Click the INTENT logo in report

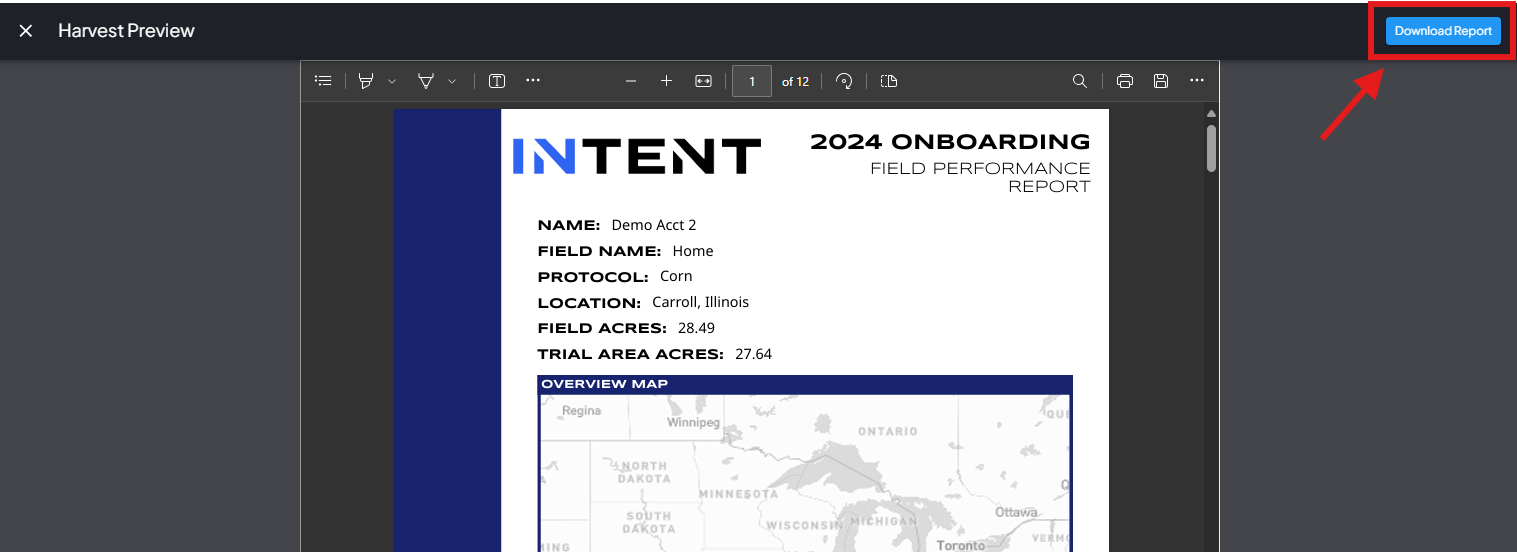click(x=636, y=156)
